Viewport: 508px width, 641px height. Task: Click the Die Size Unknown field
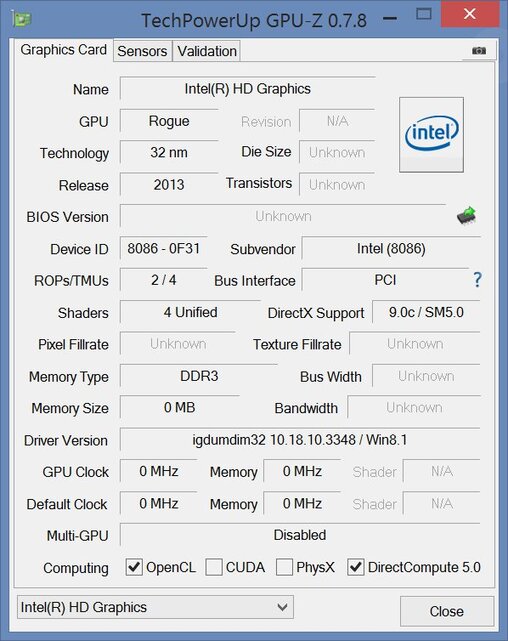click(x=337, y=152)
